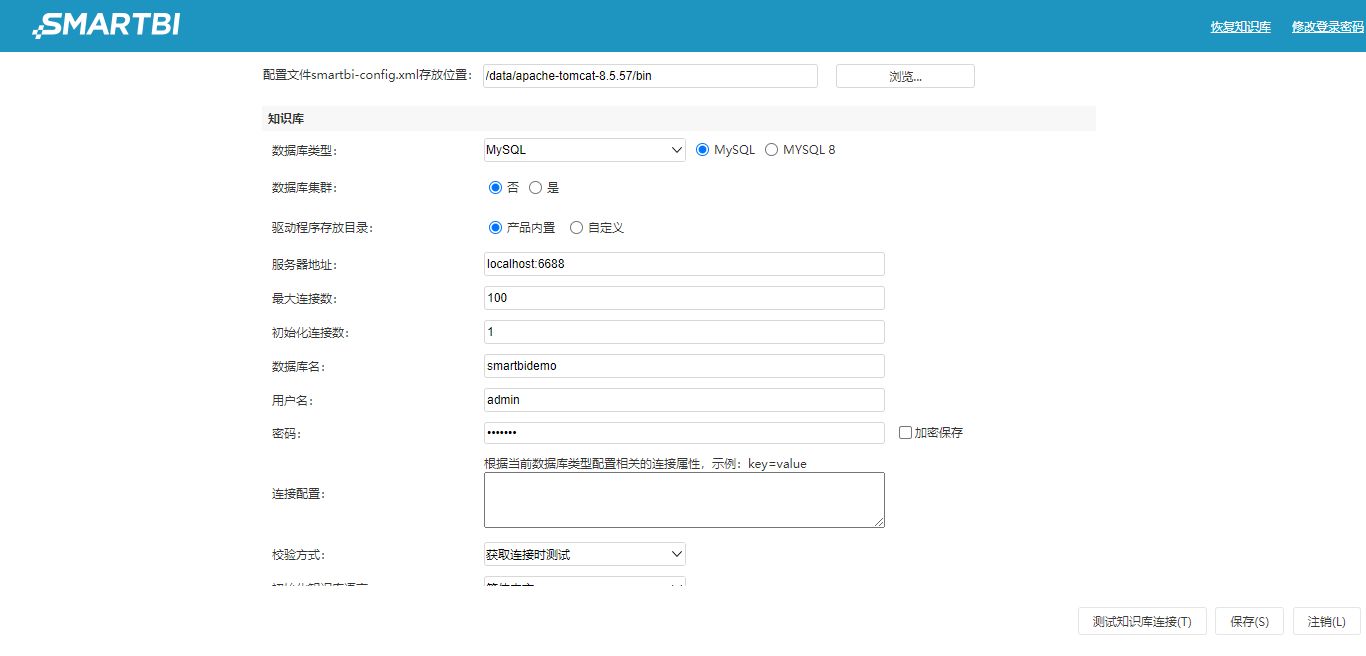Click the 浏览... button
The width and height of the screenshot is (1366, 656).
pos(903,75)
